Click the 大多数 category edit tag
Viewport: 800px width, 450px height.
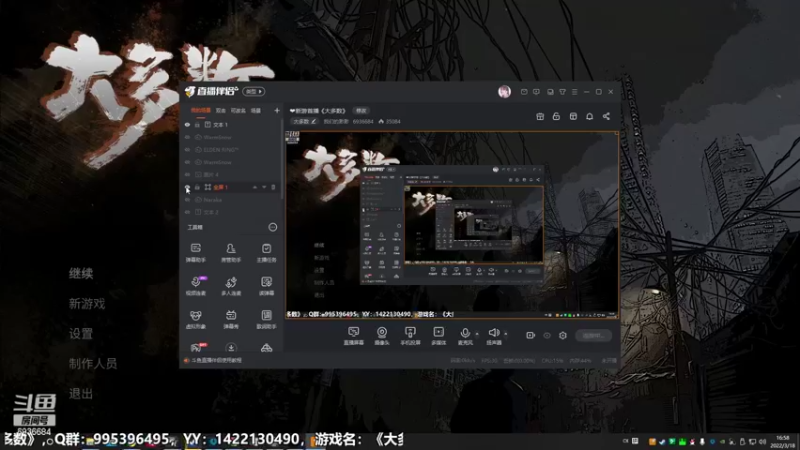pyautogui.click(x=305, y=121)
